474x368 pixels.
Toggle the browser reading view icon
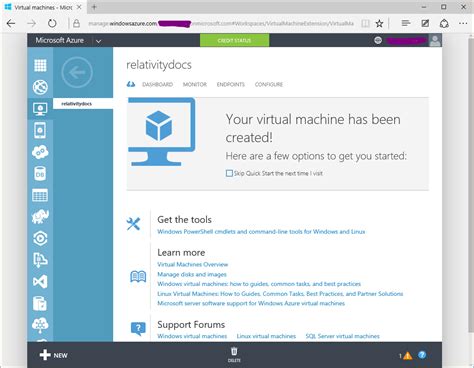click(365, 23)
